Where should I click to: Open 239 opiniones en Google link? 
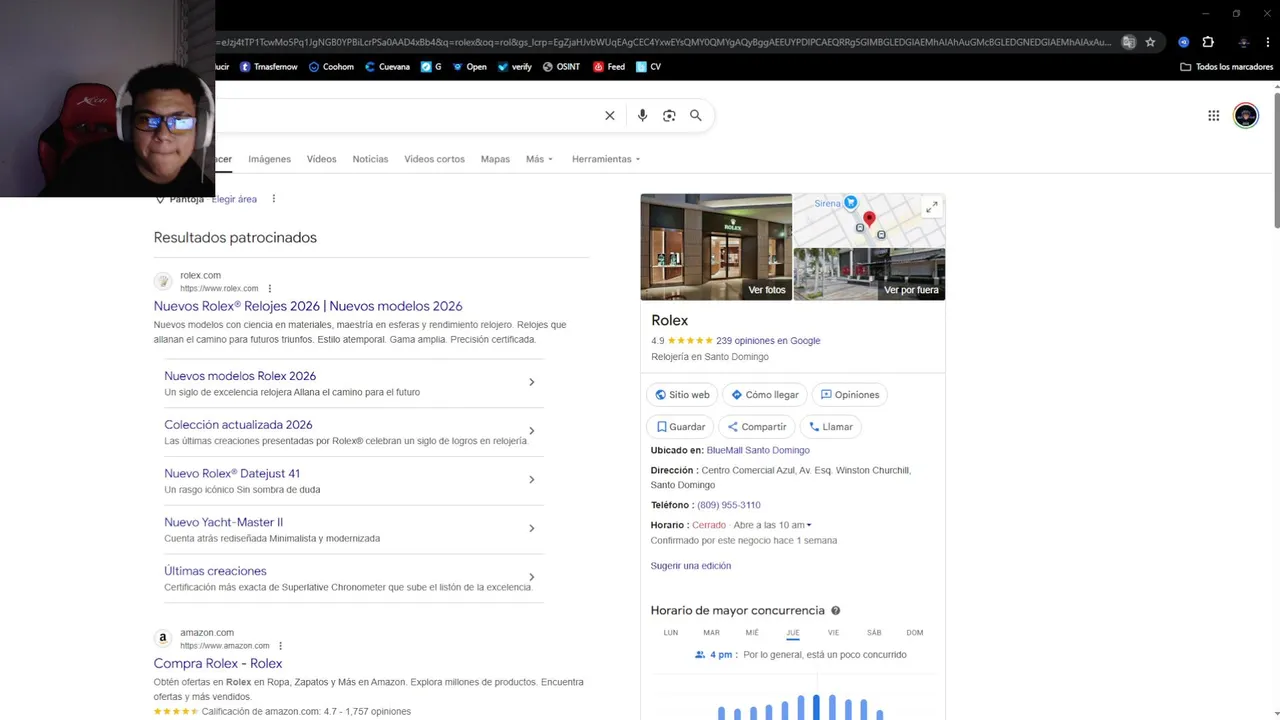[768, 341]
